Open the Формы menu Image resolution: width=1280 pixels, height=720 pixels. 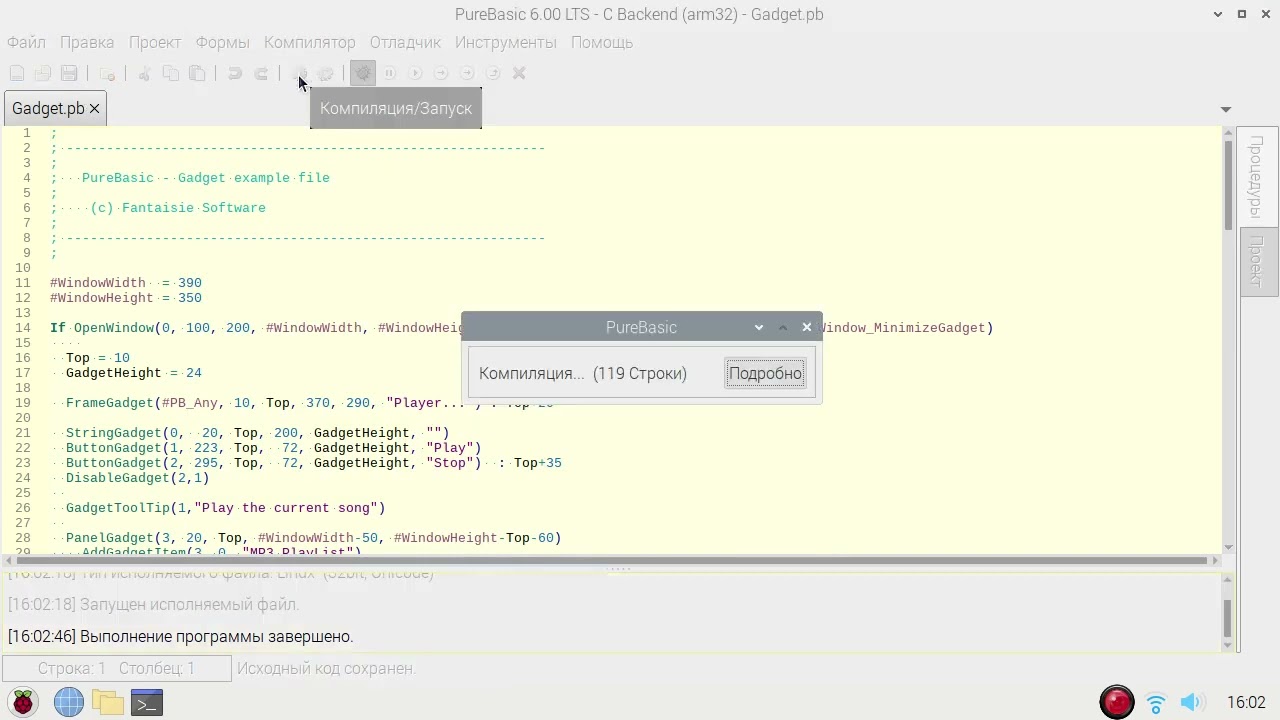point(222,42)
